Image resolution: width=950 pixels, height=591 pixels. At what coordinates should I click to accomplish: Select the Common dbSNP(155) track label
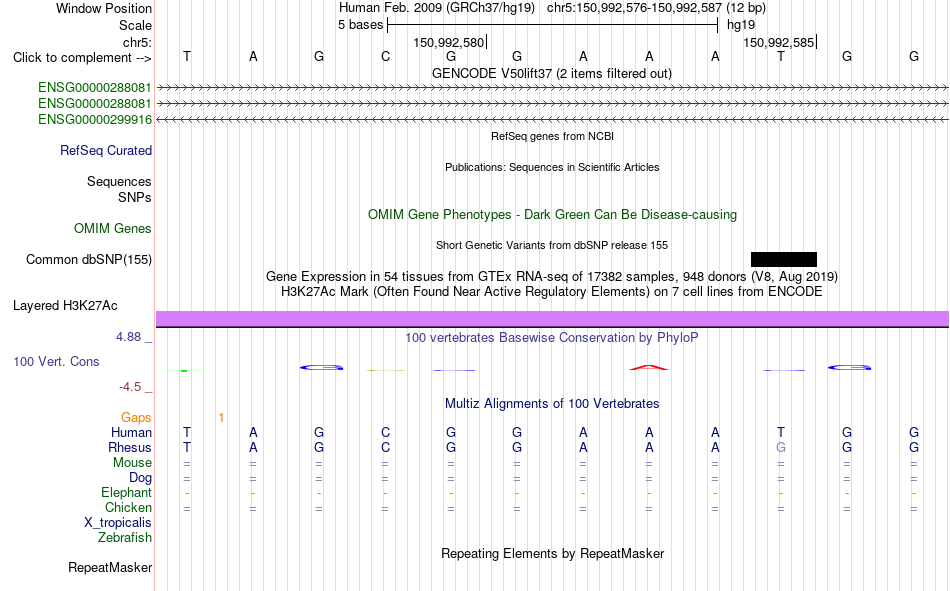tap(89, 259)
